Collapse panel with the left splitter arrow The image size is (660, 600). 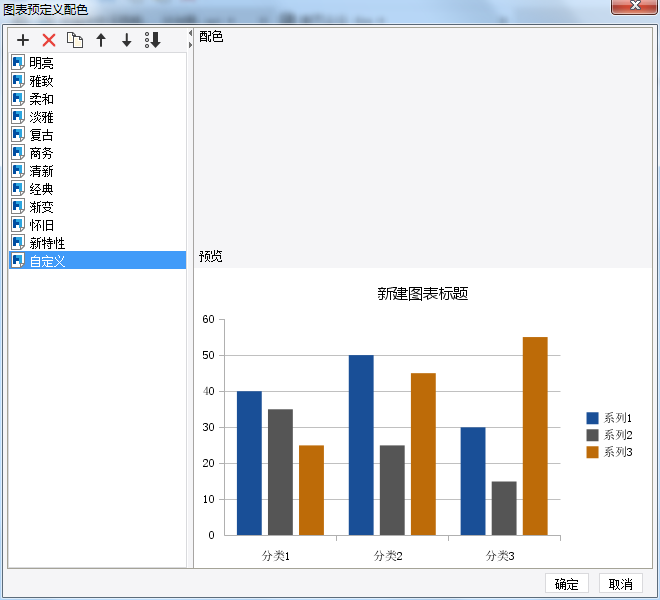tap(190, 33)
